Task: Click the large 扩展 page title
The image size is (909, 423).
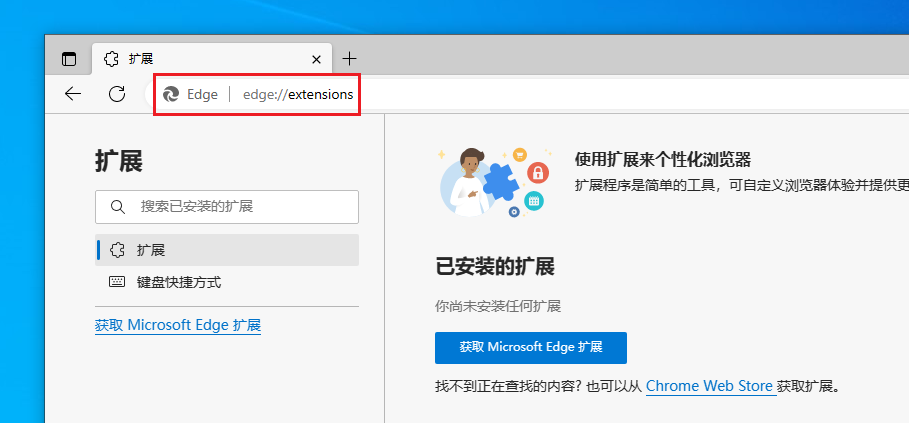Action: (119, 161)
